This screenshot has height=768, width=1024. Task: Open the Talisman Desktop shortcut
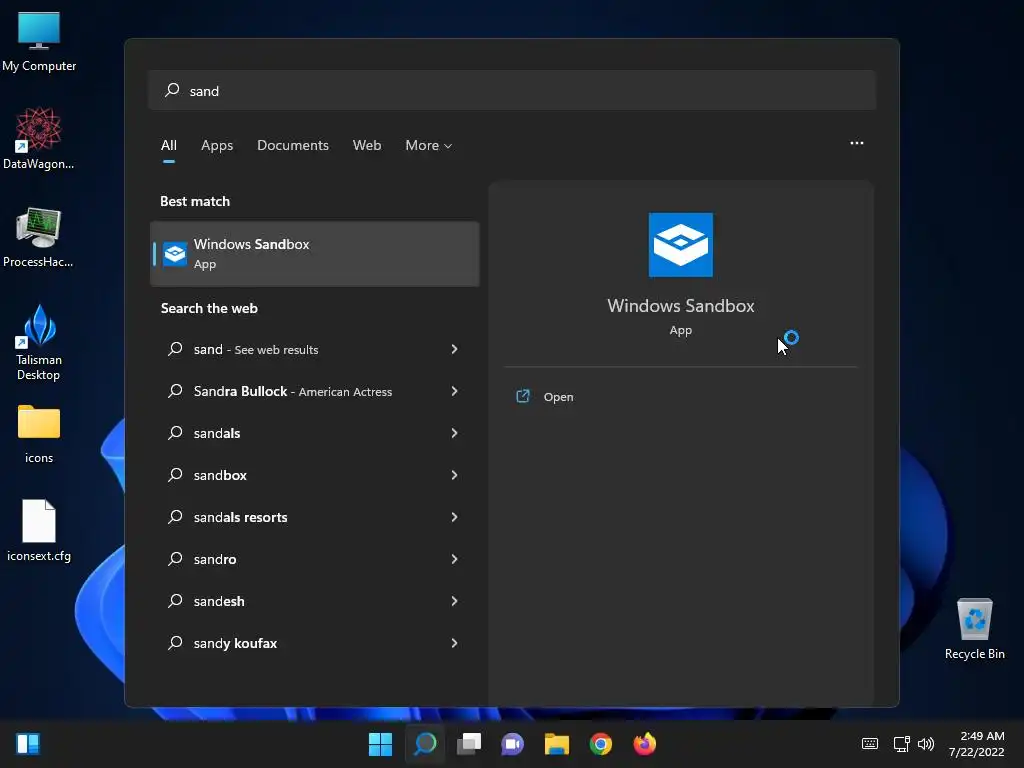[39, 343]
